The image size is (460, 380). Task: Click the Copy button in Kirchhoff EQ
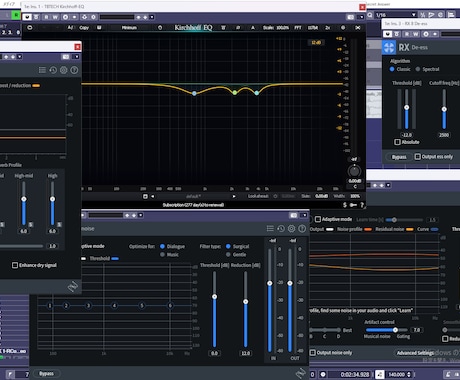[x=84, y=28]
